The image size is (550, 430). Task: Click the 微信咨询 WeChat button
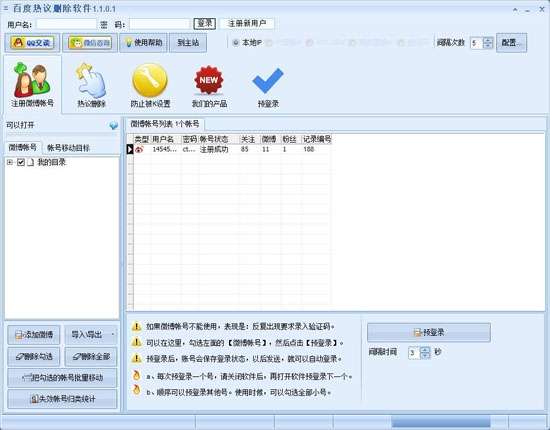click(x=90, y=43)
